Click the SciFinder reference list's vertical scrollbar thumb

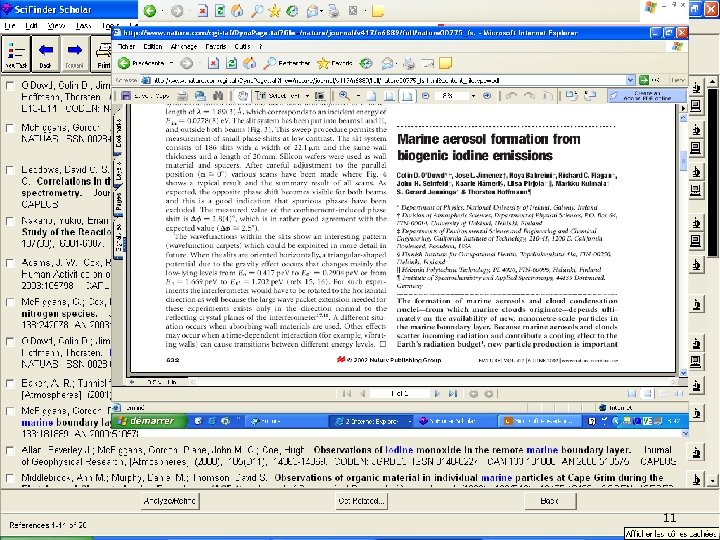pos(712,172)
